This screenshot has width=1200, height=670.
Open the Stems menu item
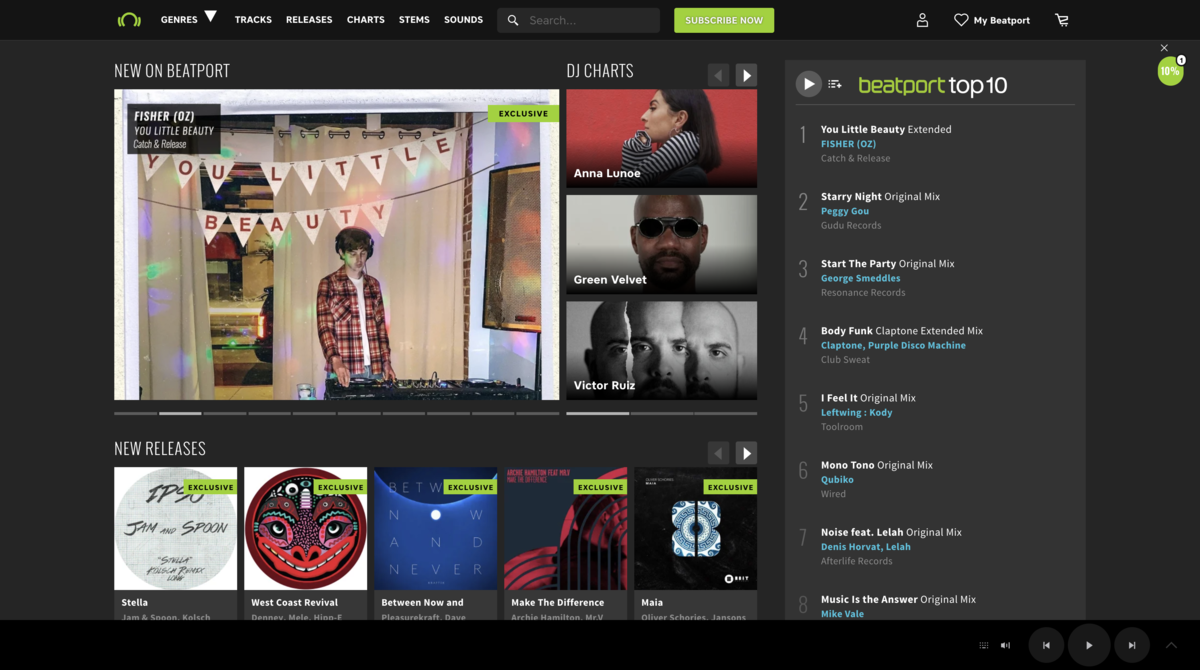click(414, 20)
